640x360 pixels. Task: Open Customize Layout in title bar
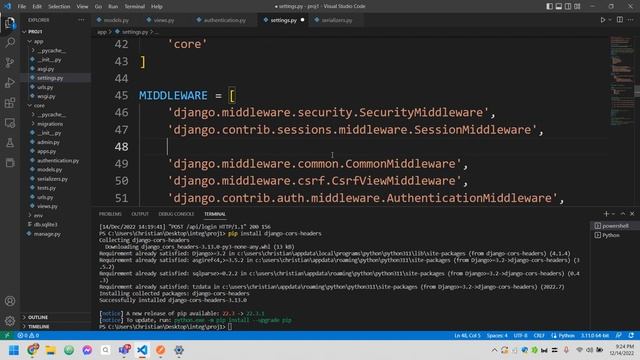pyautogui.click(x=577, y=6)
